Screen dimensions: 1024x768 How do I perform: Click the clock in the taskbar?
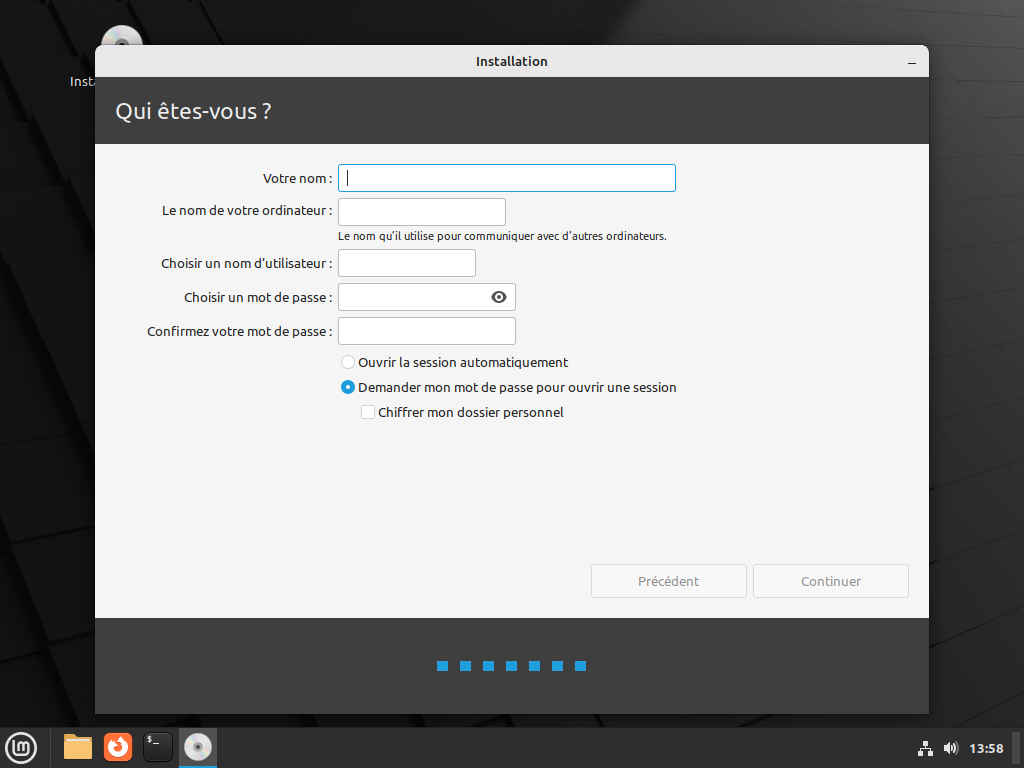point(986,747)
